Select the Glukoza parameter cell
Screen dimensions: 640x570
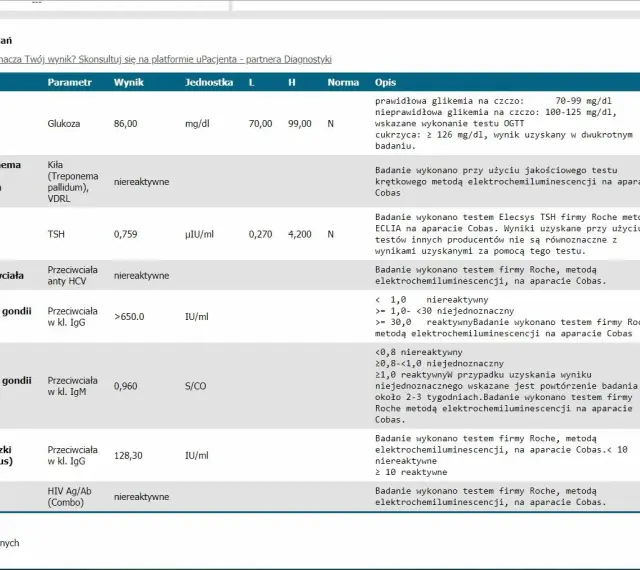(64, 124)
